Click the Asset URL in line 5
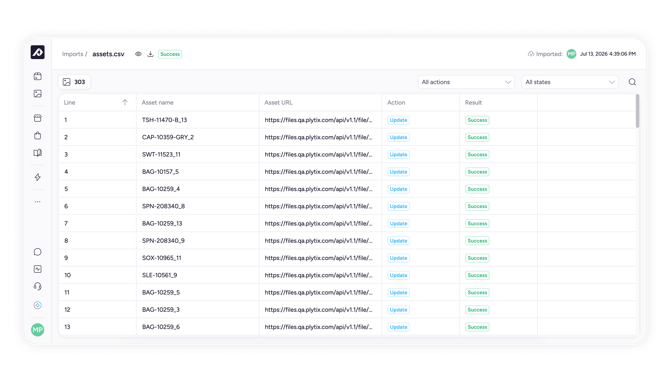This screenshot has height=382, width=670. point(318,189)
